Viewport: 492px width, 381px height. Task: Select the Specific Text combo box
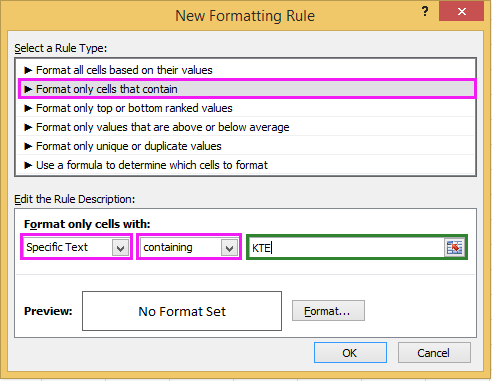click(x=76, y=247)
